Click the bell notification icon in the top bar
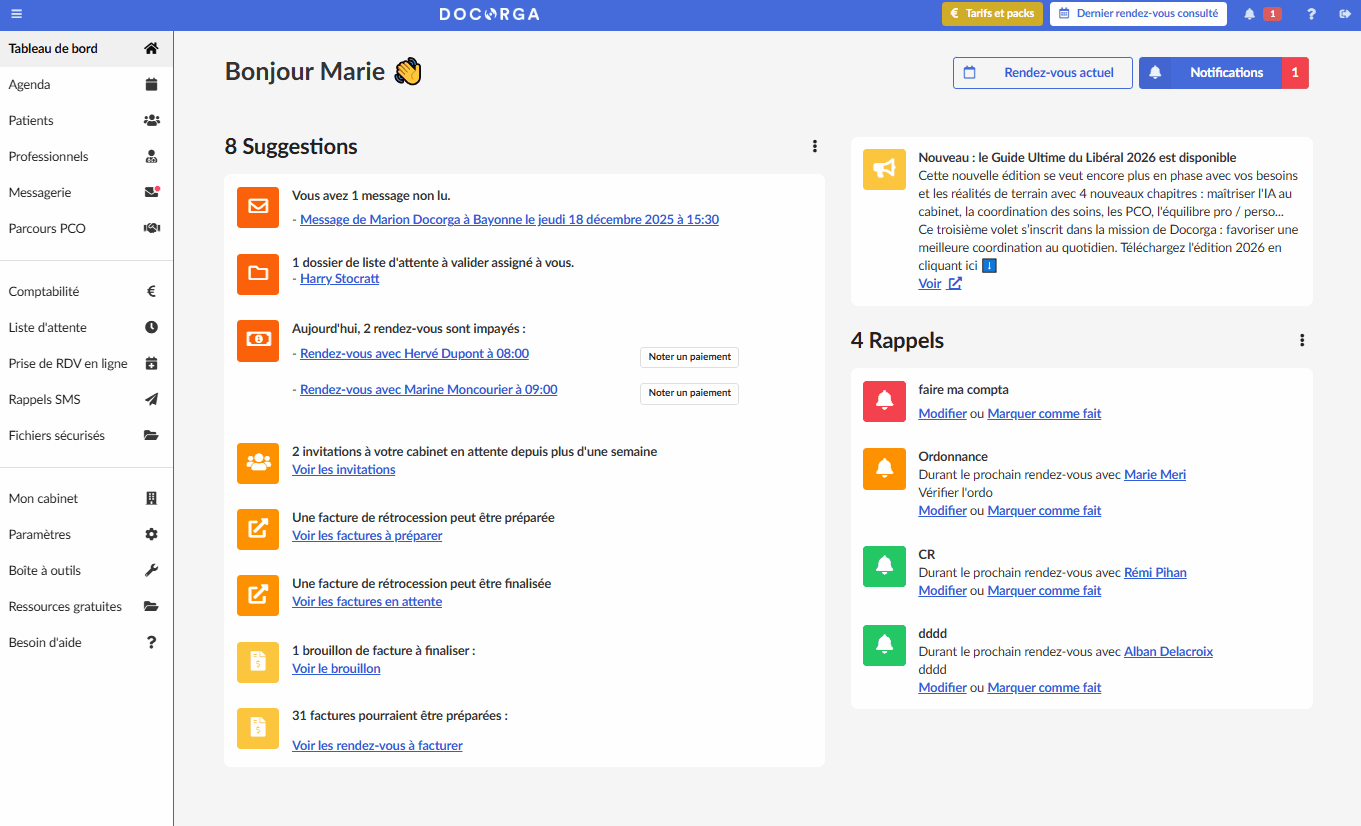This screenshot has width=1361, height=826. (1250, 14)
